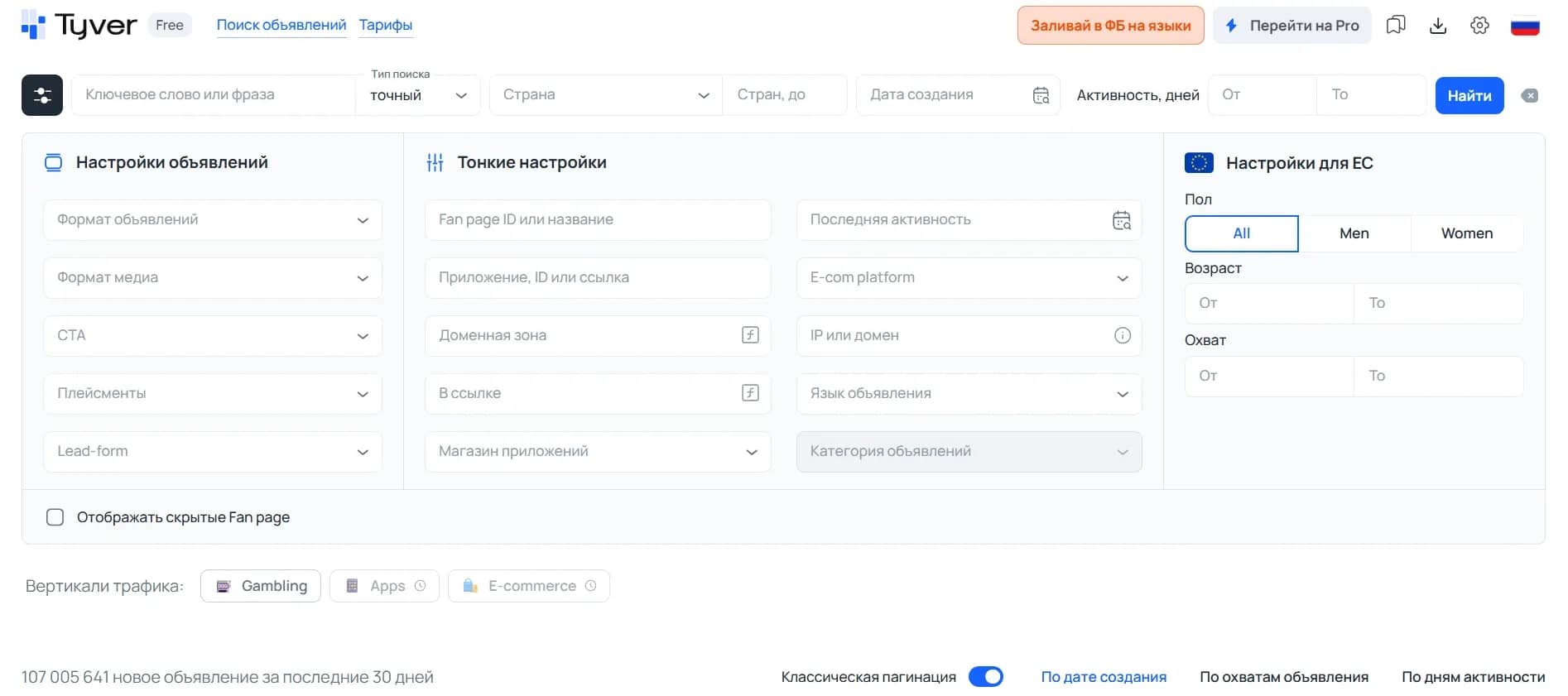Image resolution: width=1568 pixels, height=696 pixels.
Task: Expand Формат медиа dropdown
Action: pos(213,278)
